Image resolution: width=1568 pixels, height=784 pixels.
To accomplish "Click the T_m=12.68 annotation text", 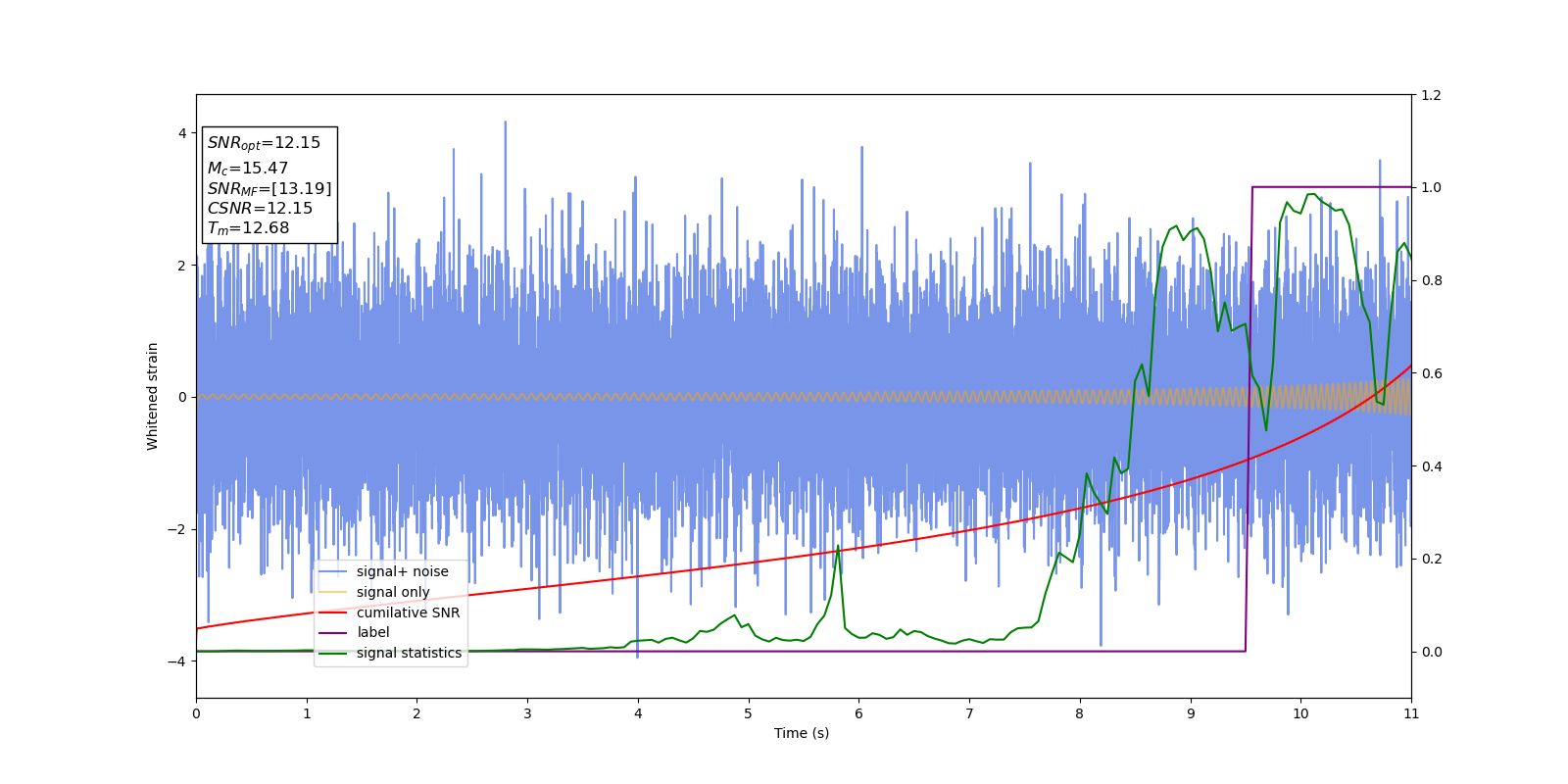I will [248, 228].
